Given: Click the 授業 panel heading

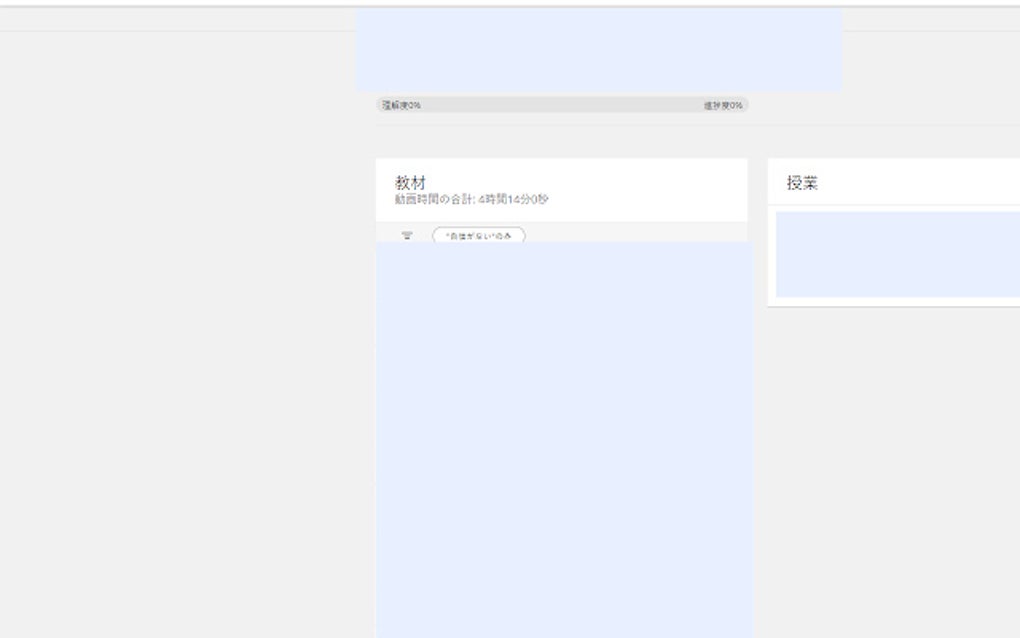Looking at the screenshot, I should pos(802,183).
